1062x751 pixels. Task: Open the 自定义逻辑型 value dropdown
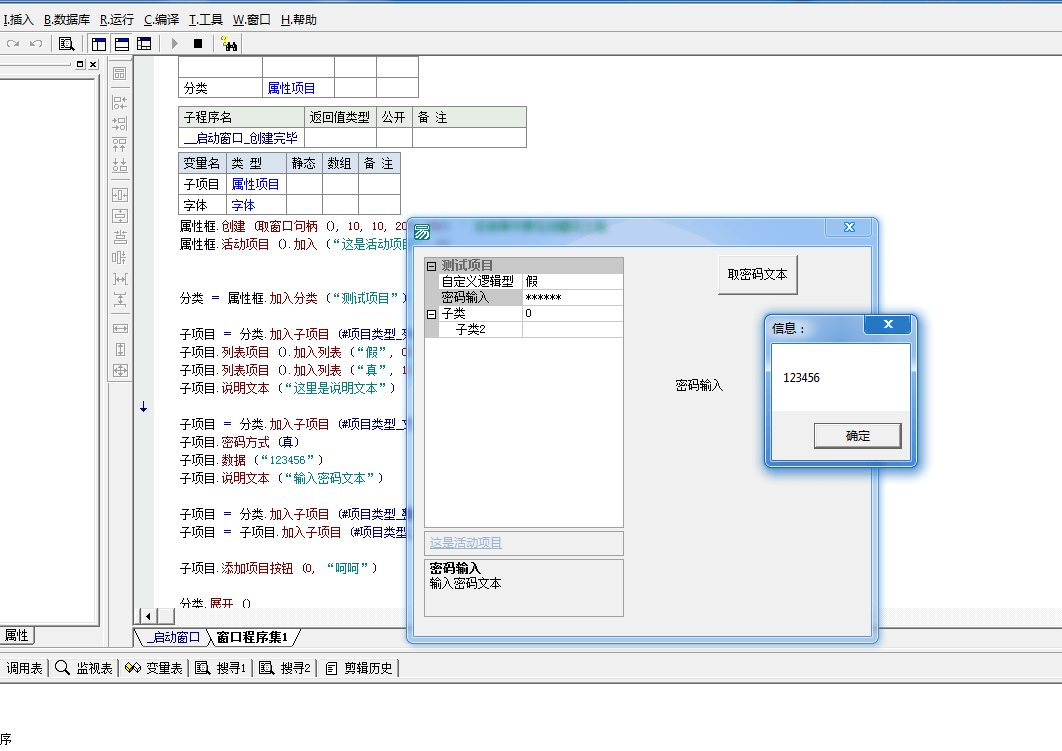click(572, 282)
